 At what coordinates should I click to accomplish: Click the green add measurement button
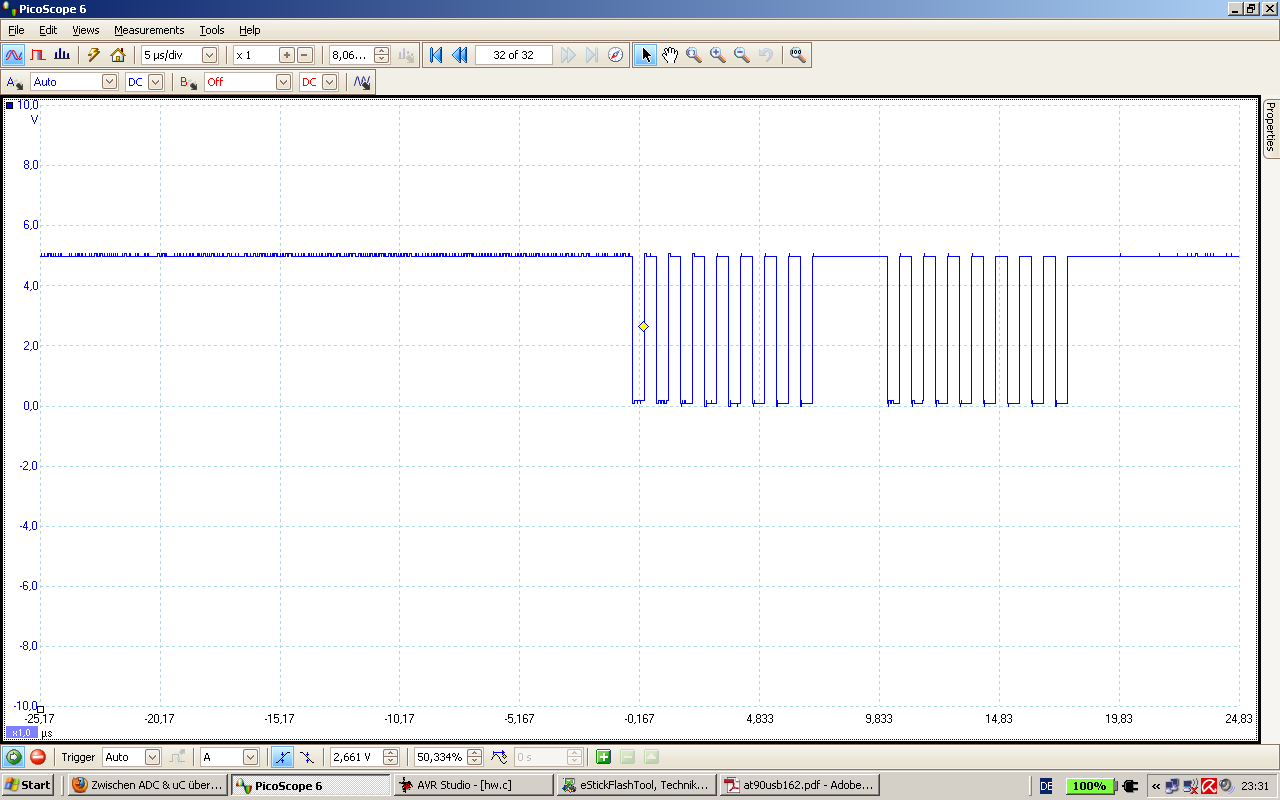[603, 757]
